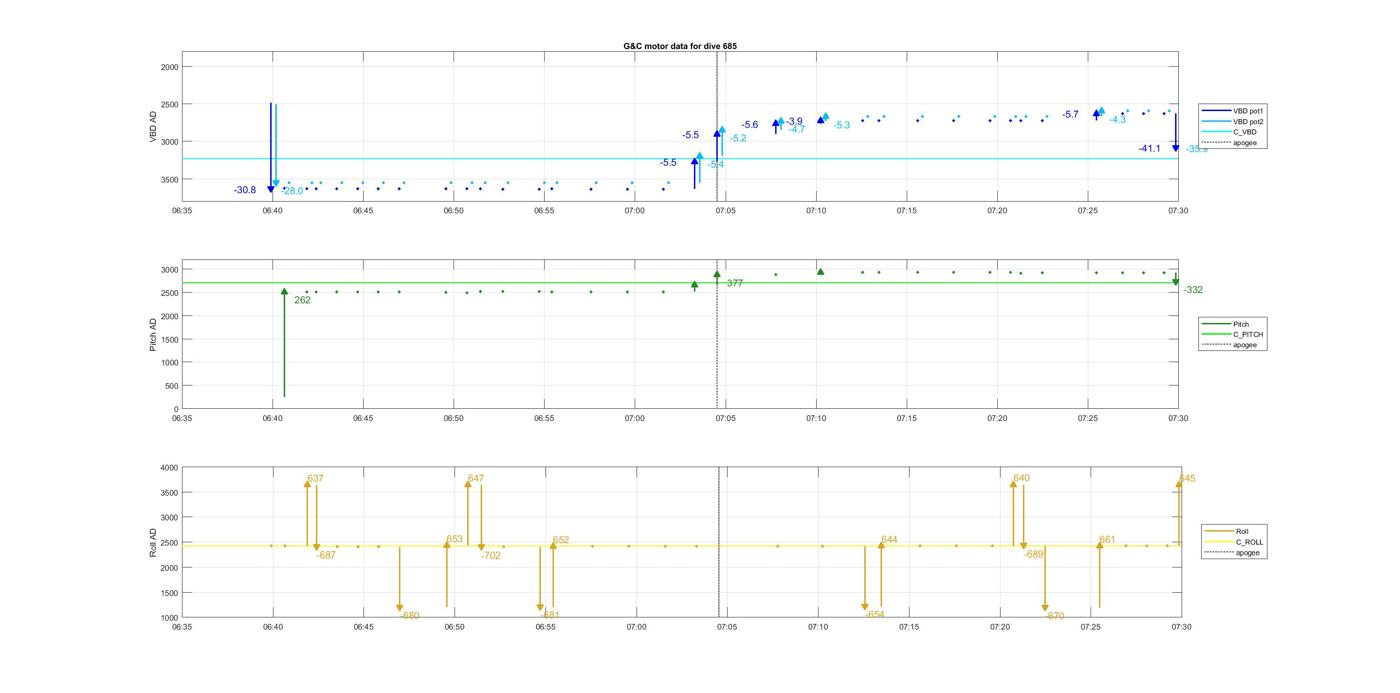The image size is (1400, 693).
Task: Click the plot title "G&C motor data for dive 685"
Action: (680, 46)
